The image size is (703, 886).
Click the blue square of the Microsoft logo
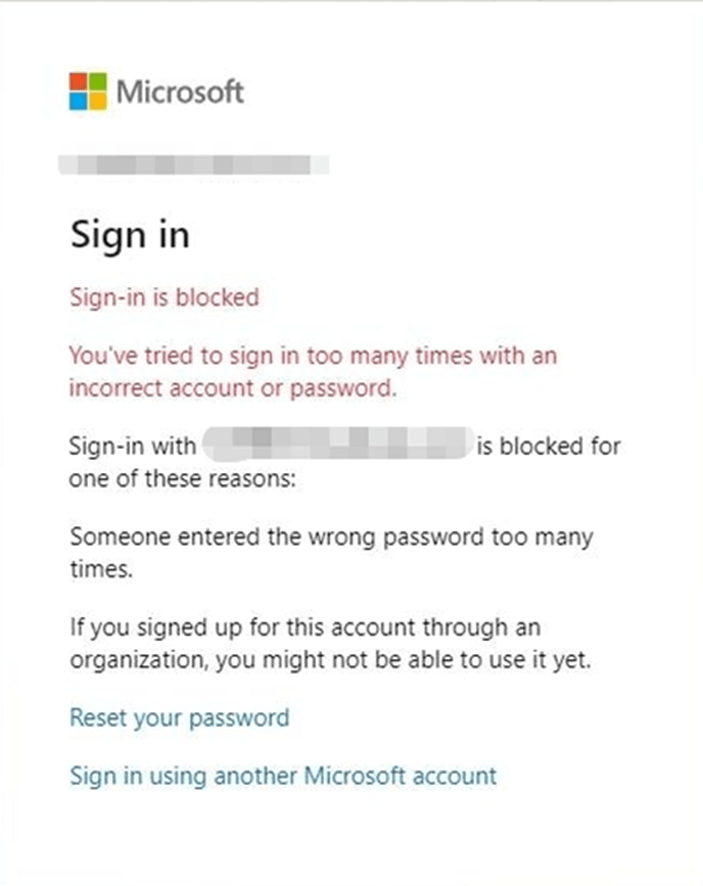[78, 101]
